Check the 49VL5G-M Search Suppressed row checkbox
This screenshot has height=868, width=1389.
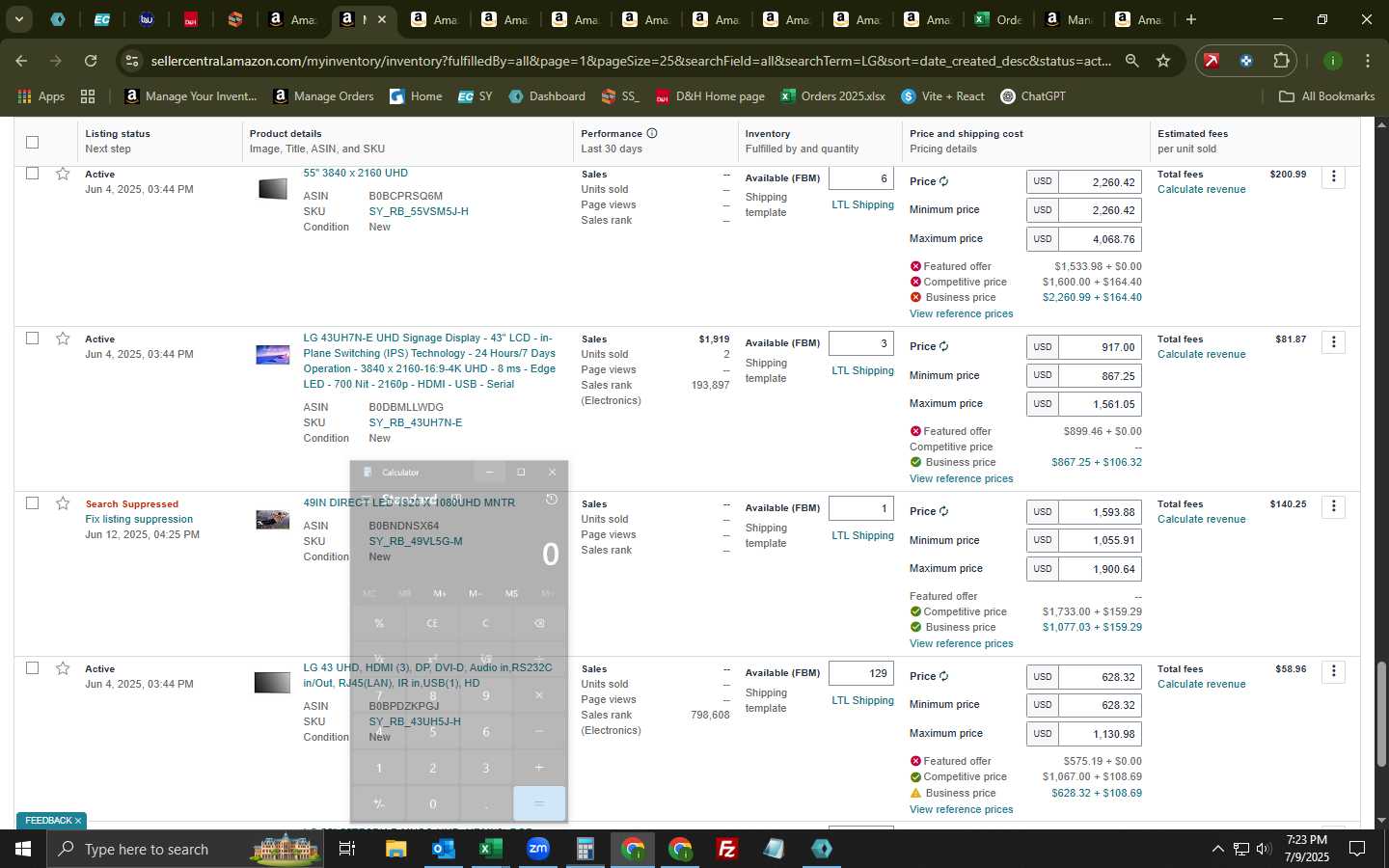click(x=32, y=503)
